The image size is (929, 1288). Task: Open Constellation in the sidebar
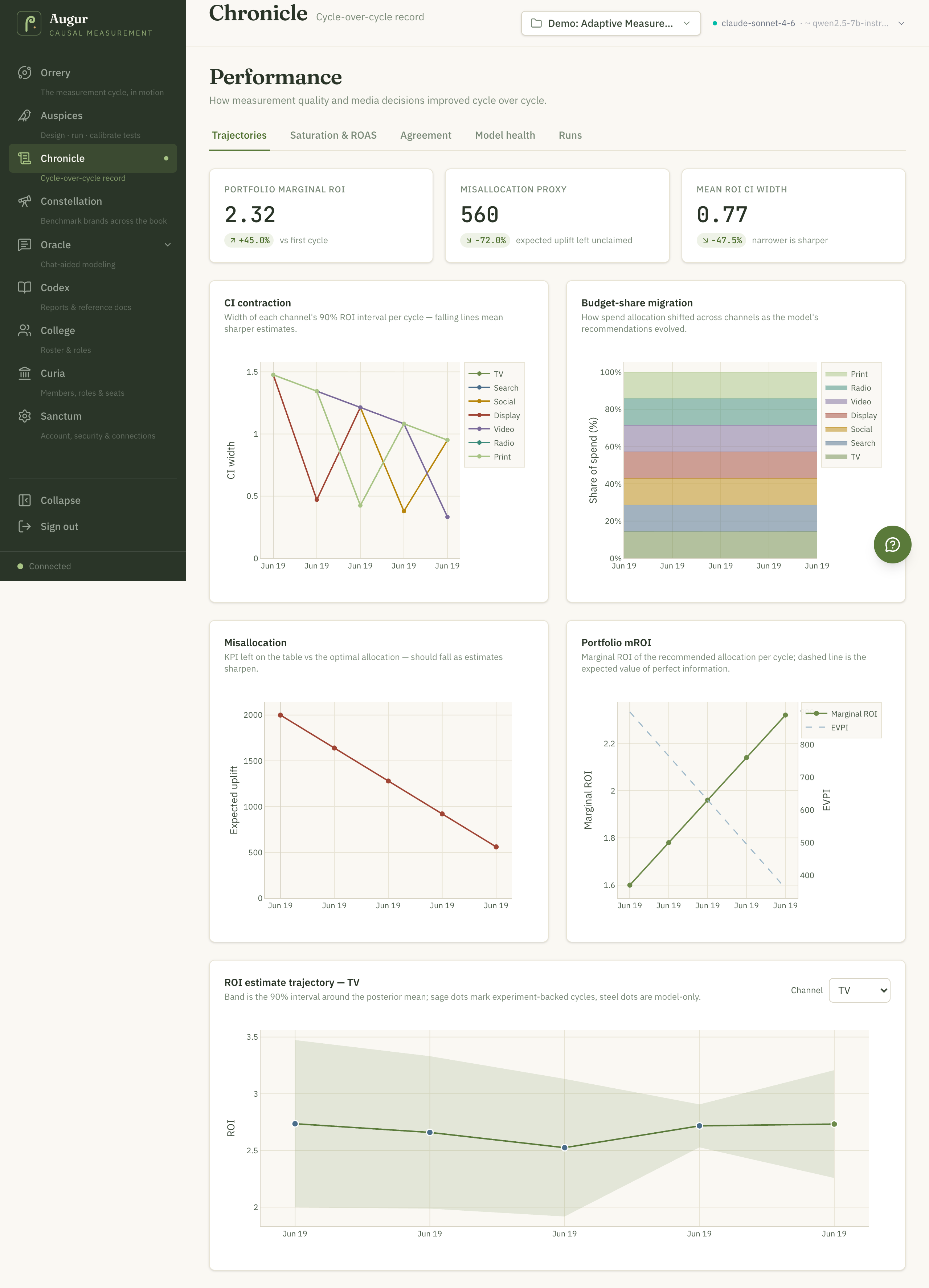click(x=93, y=201)
